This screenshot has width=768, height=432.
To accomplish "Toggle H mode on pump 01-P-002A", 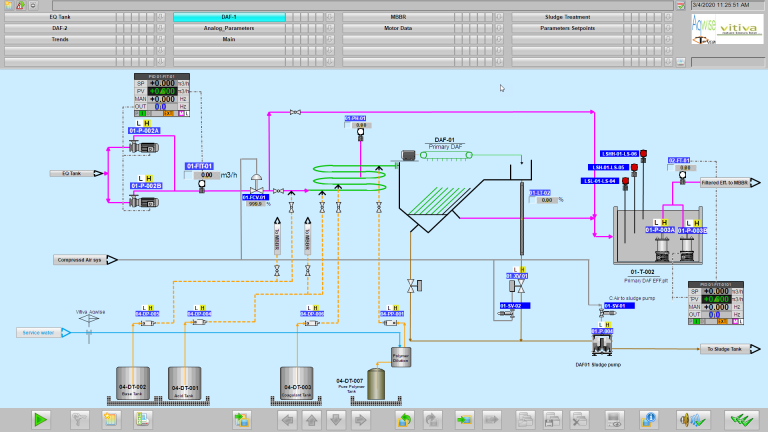I will coord(150,122).
